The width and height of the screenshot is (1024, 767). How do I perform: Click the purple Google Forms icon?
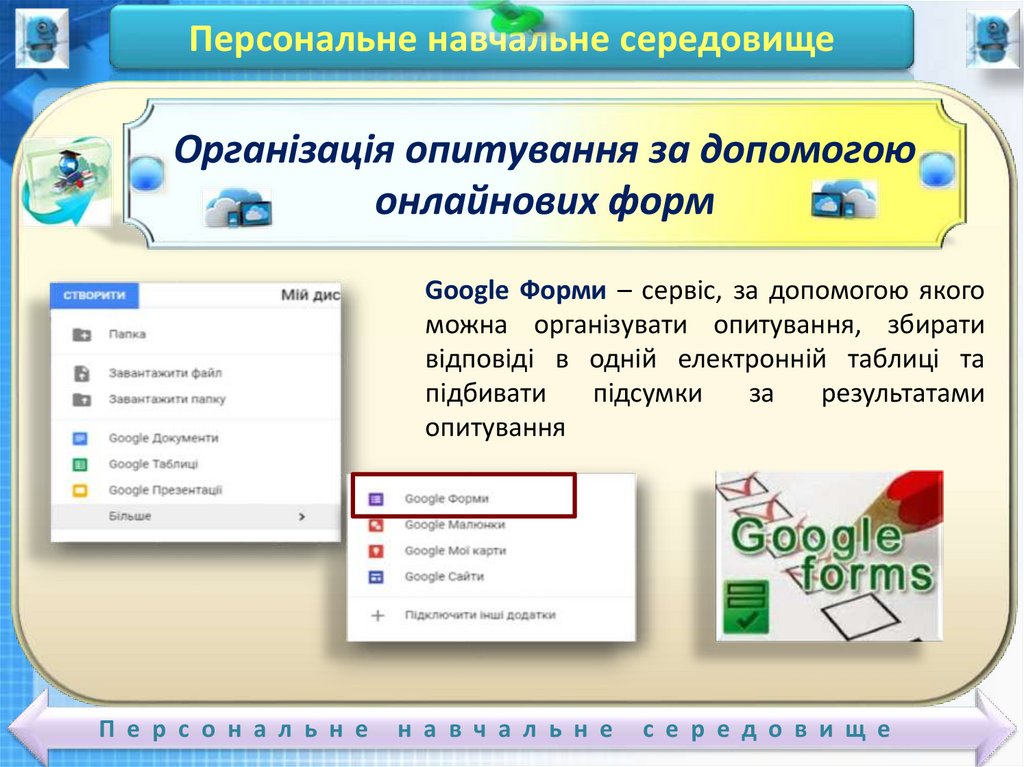pyautogui.click(x=376, y=499)
